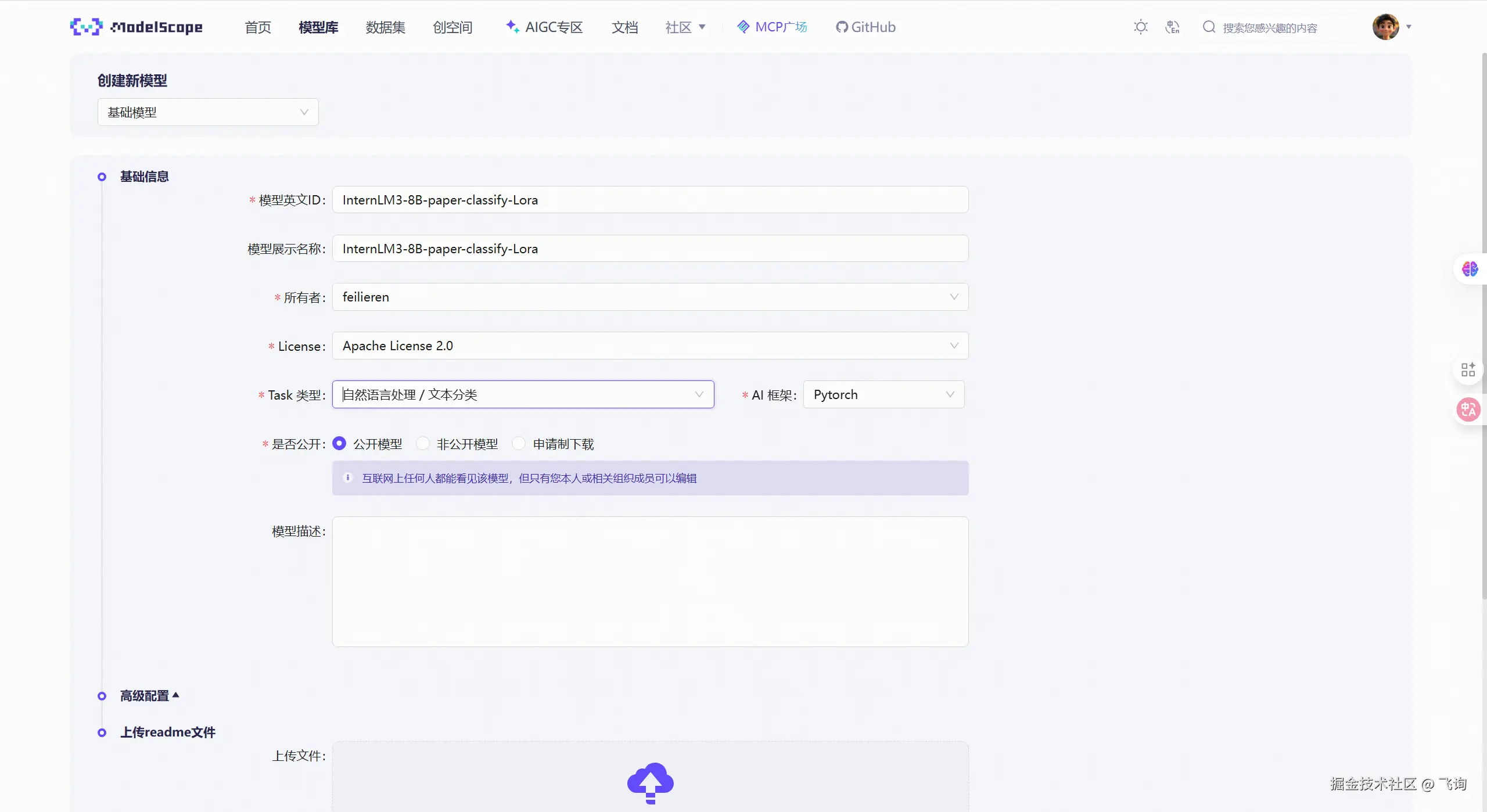This screenshot has height=812, width=1487.
Task: Click the 模型描述 text area
Action: pyautogui.click(x=649, y=581)
